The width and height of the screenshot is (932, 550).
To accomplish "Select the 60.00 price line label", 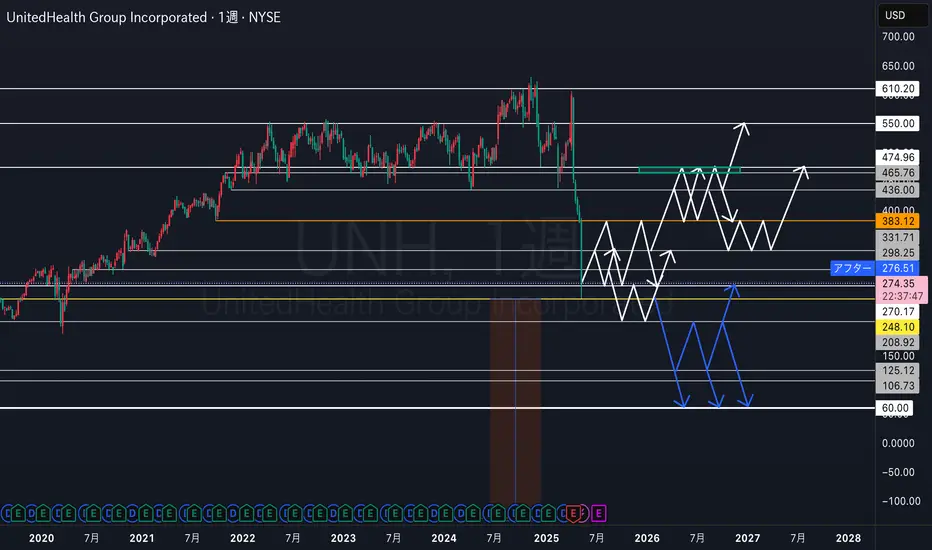I will coord(895,408).
